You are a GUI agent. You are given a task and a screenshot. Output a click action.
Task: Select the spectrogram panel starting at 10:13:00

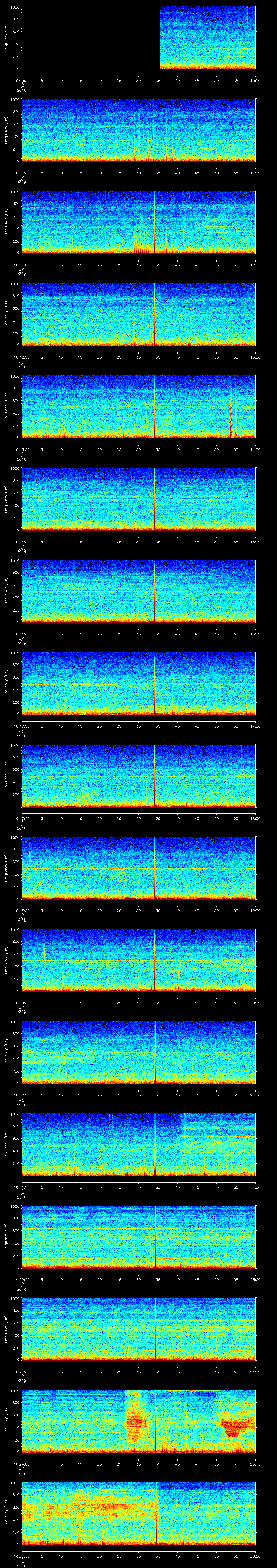tap(139, 407)
